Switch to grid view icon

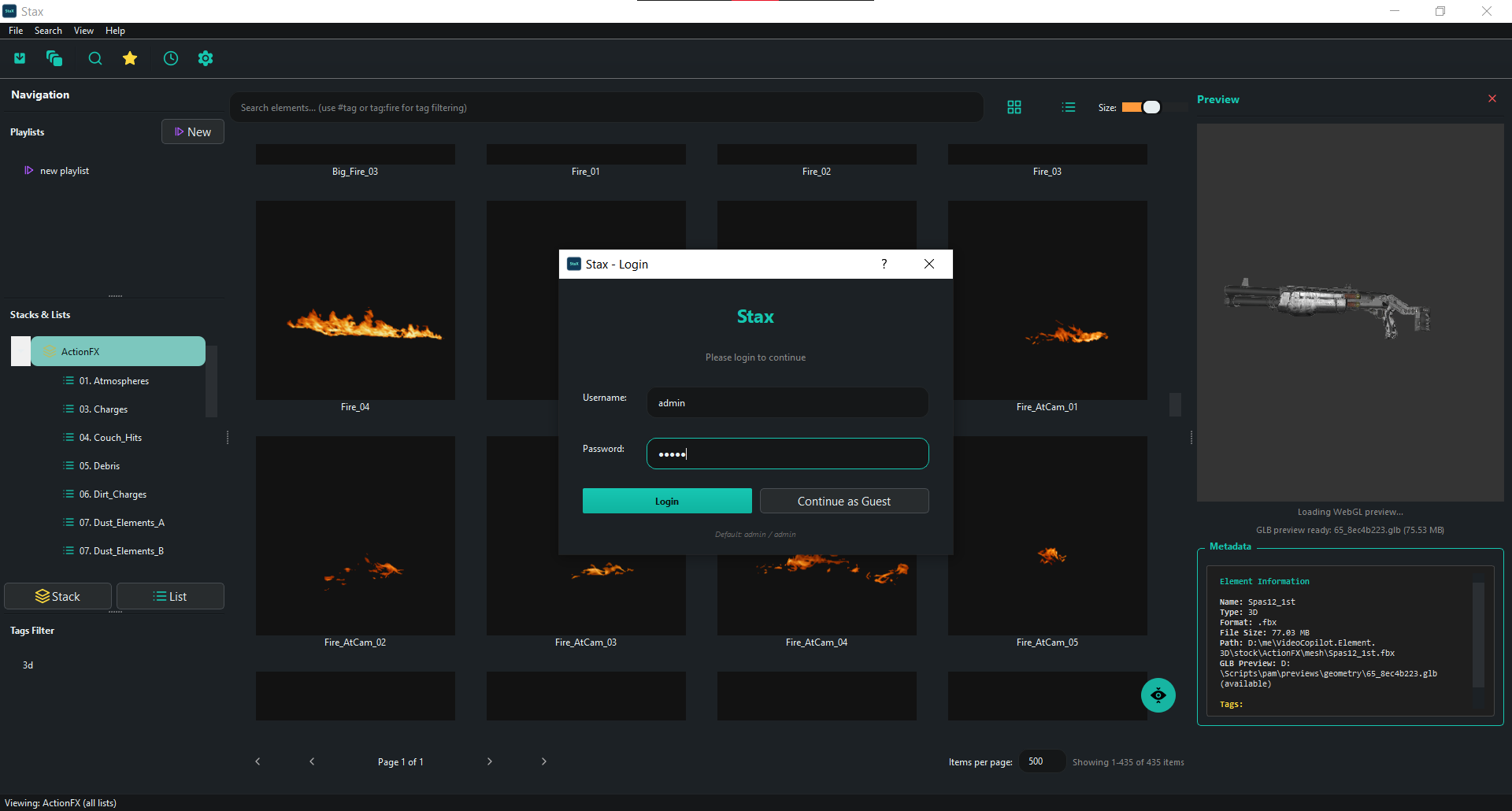[1014, 107]
